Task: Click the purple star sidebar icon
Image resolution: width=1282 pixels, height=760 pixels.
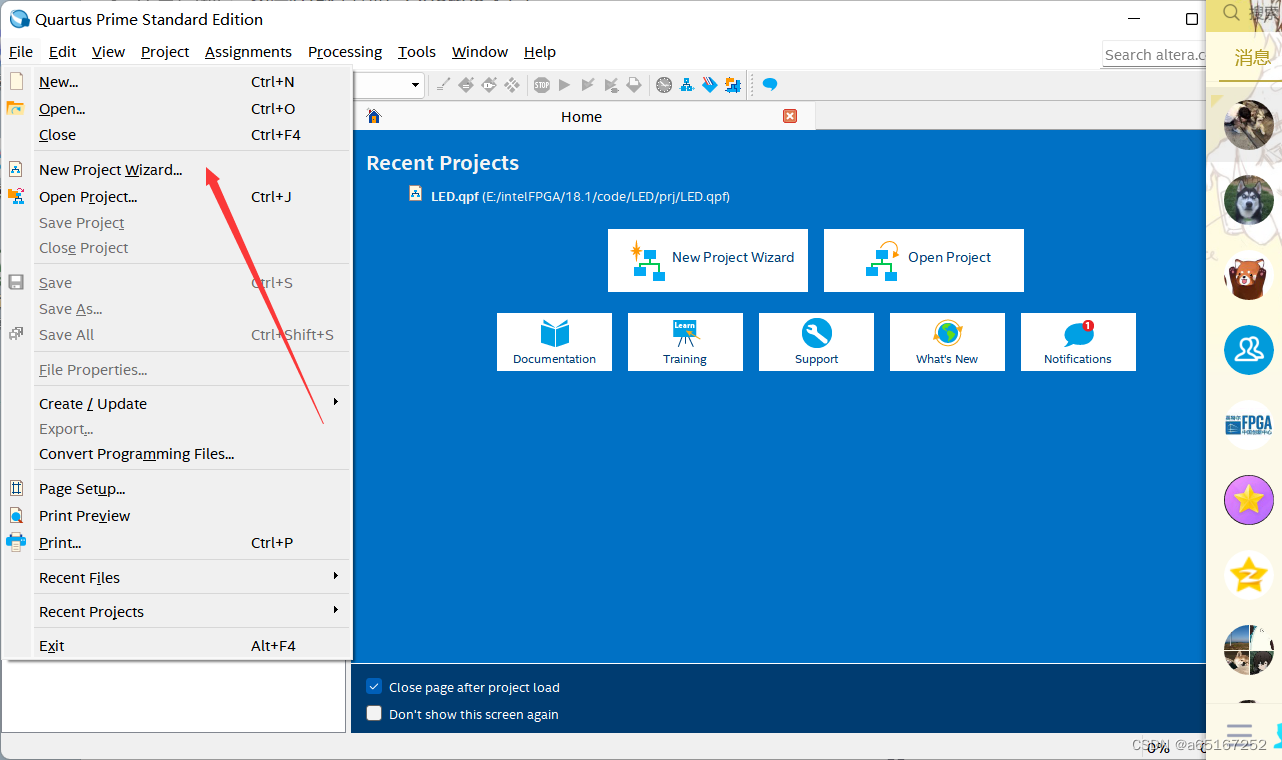Action: coord(1248,500)
